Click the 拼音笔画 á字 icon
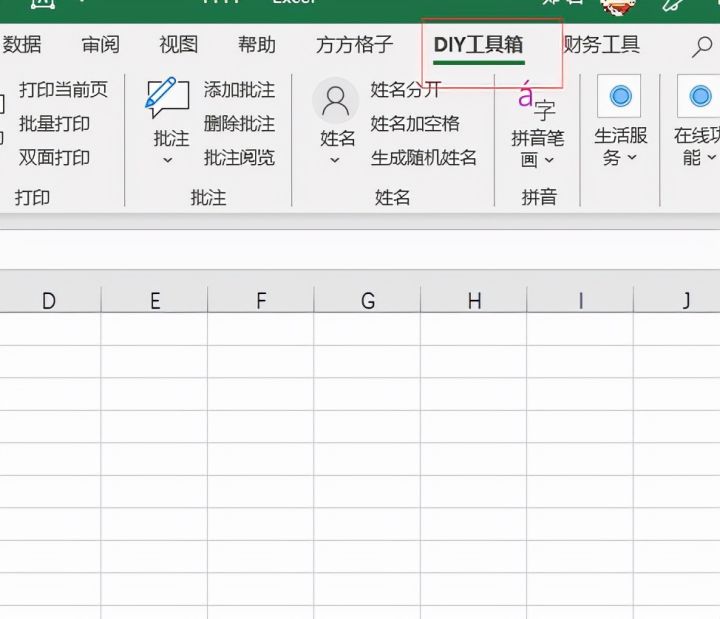720x619 pixels. pos(536,101)
